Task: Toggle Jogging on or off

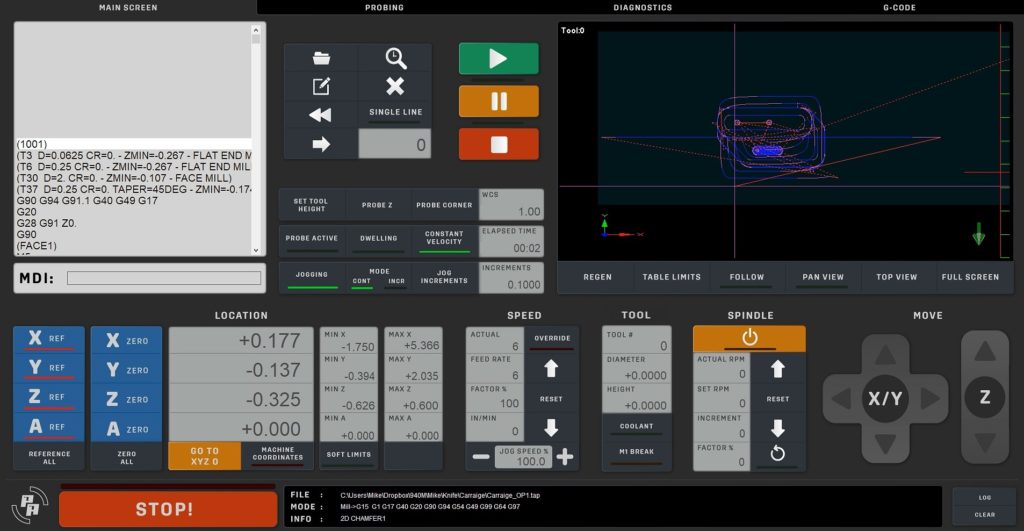Action: pos(312,277)
